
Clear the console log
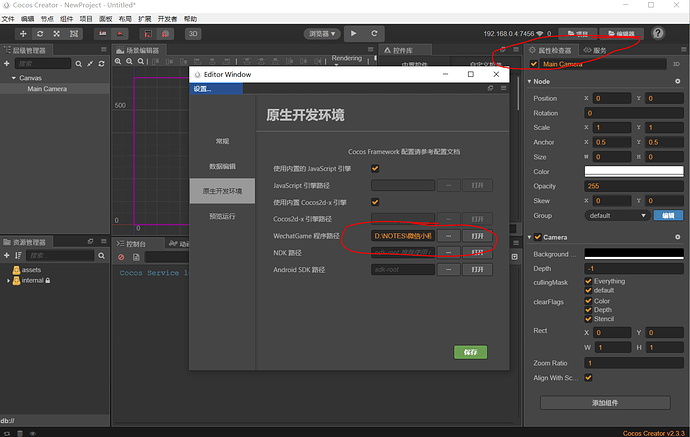[121, 257]
